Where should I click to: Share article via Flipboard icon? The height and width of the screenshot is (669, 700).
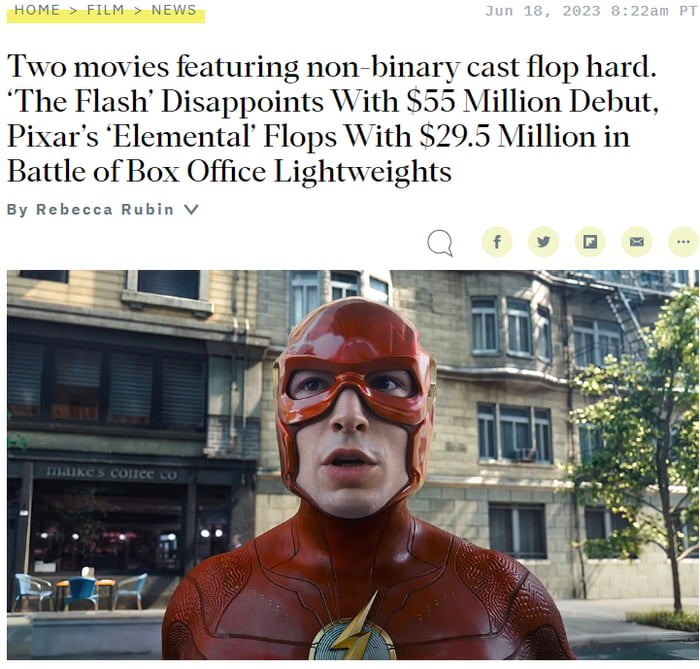tap(590, 242)
